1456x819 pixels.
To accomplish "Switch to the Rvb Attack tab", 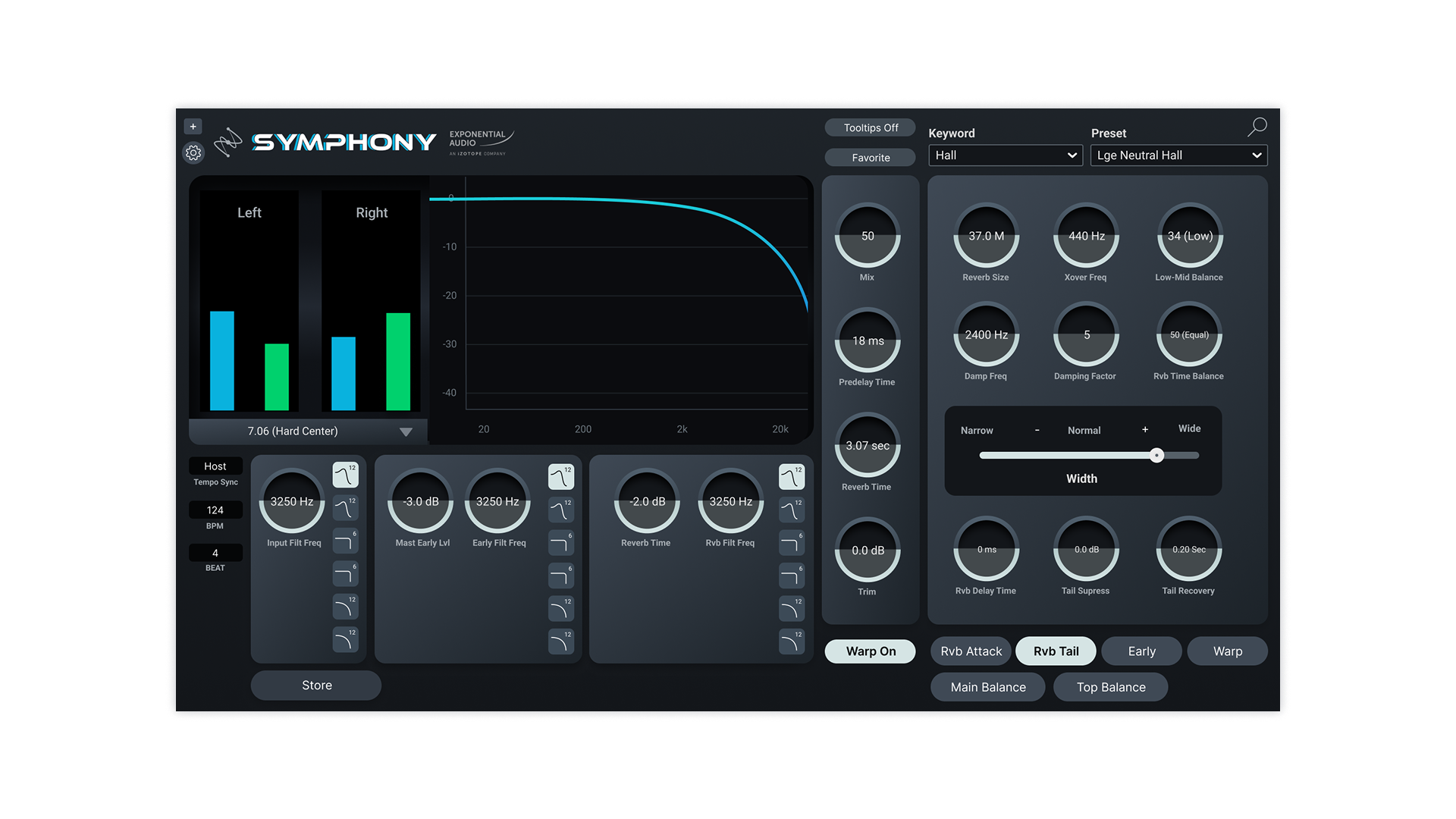I will (x=971, y=651).
